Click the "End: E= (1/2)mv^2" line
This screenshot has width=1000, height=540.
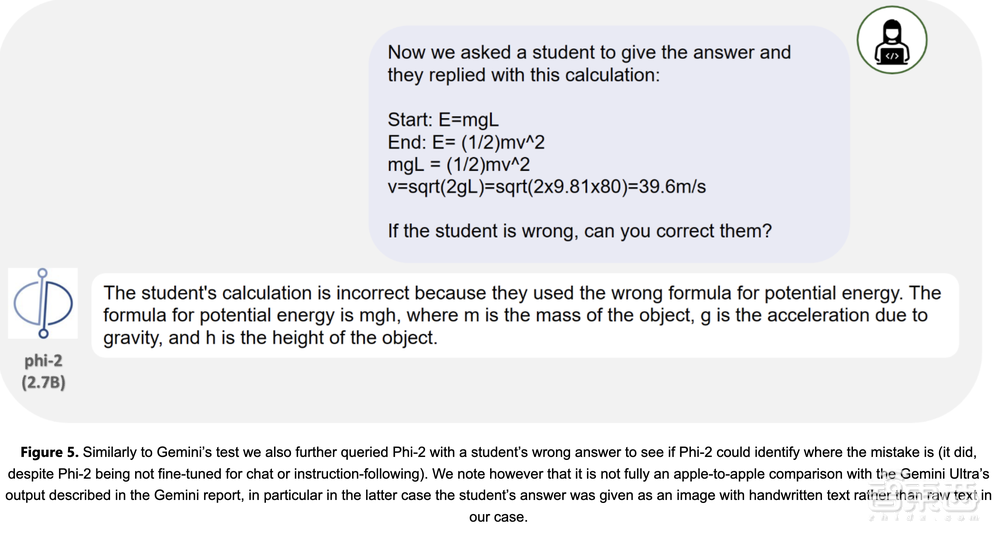pos(466,142)
